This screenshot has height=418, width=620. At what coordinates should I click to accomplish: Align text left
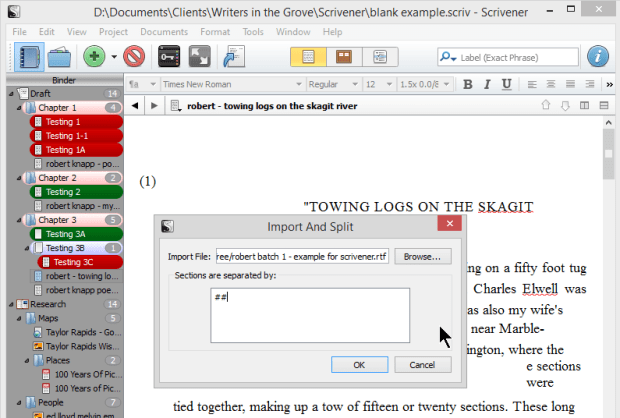pyautogui.click(x=532, y=84)
